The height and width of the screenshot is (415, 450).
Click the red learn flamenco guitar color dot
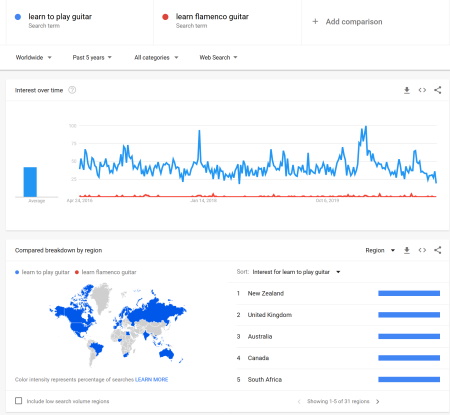click(x=165, y=17)
